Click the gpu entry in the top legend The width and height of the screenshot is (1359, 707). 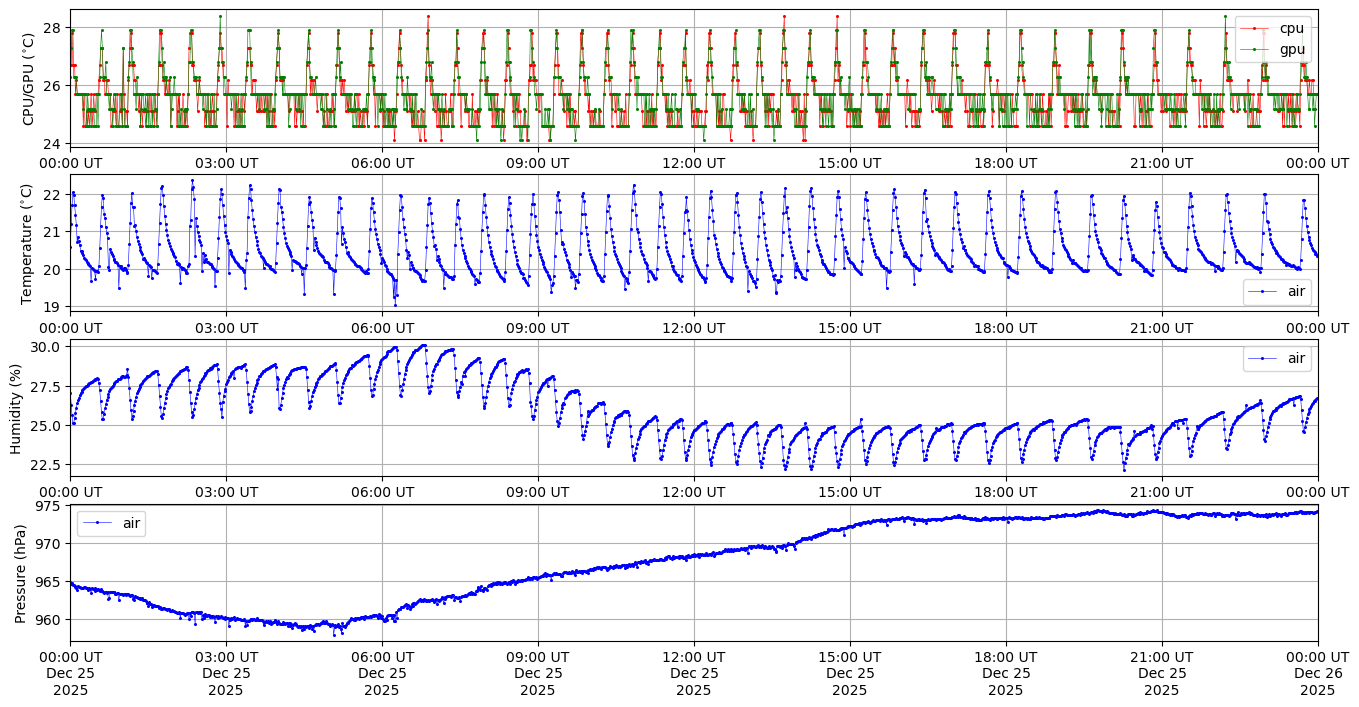tap(1292, 48)
